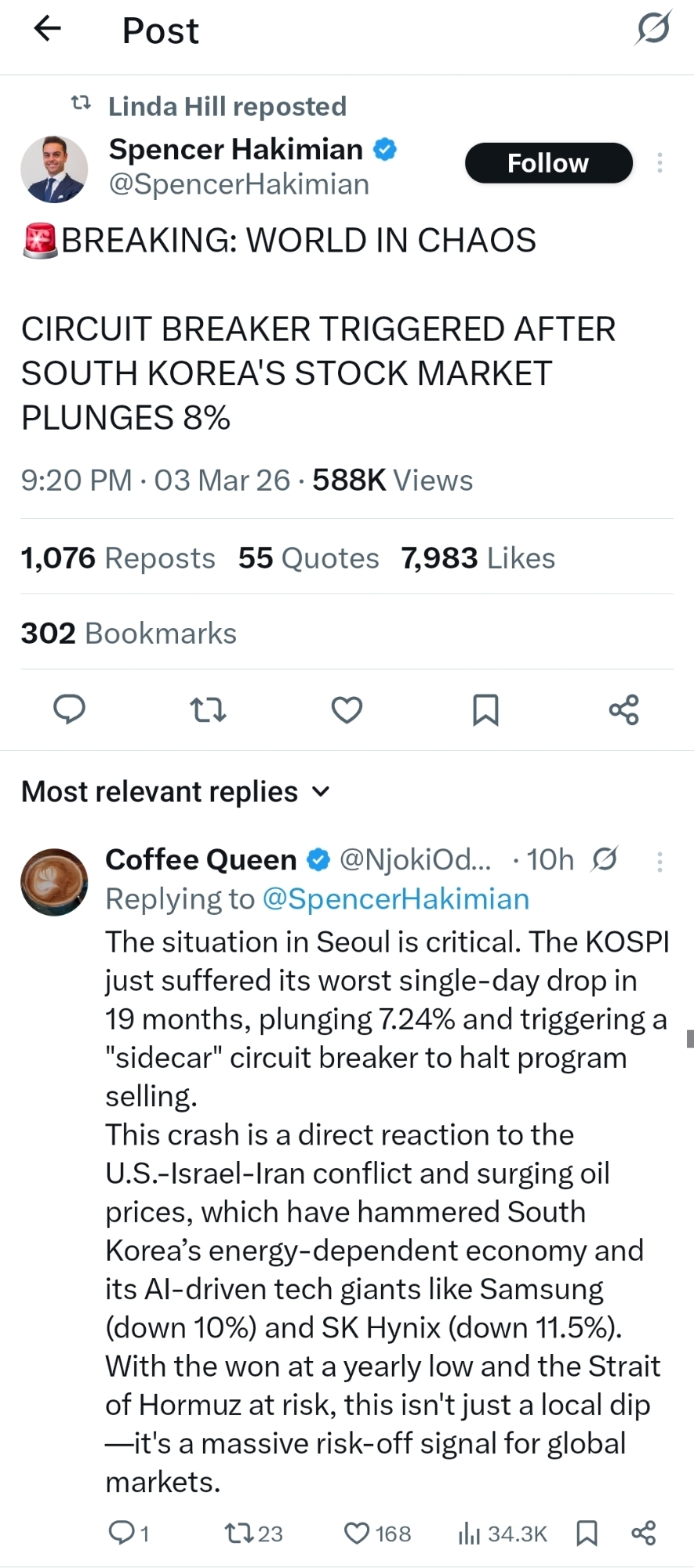694x1568 pixels.
Task: Repost the main post via the repost icon
Action: click(x=208, y=710)
